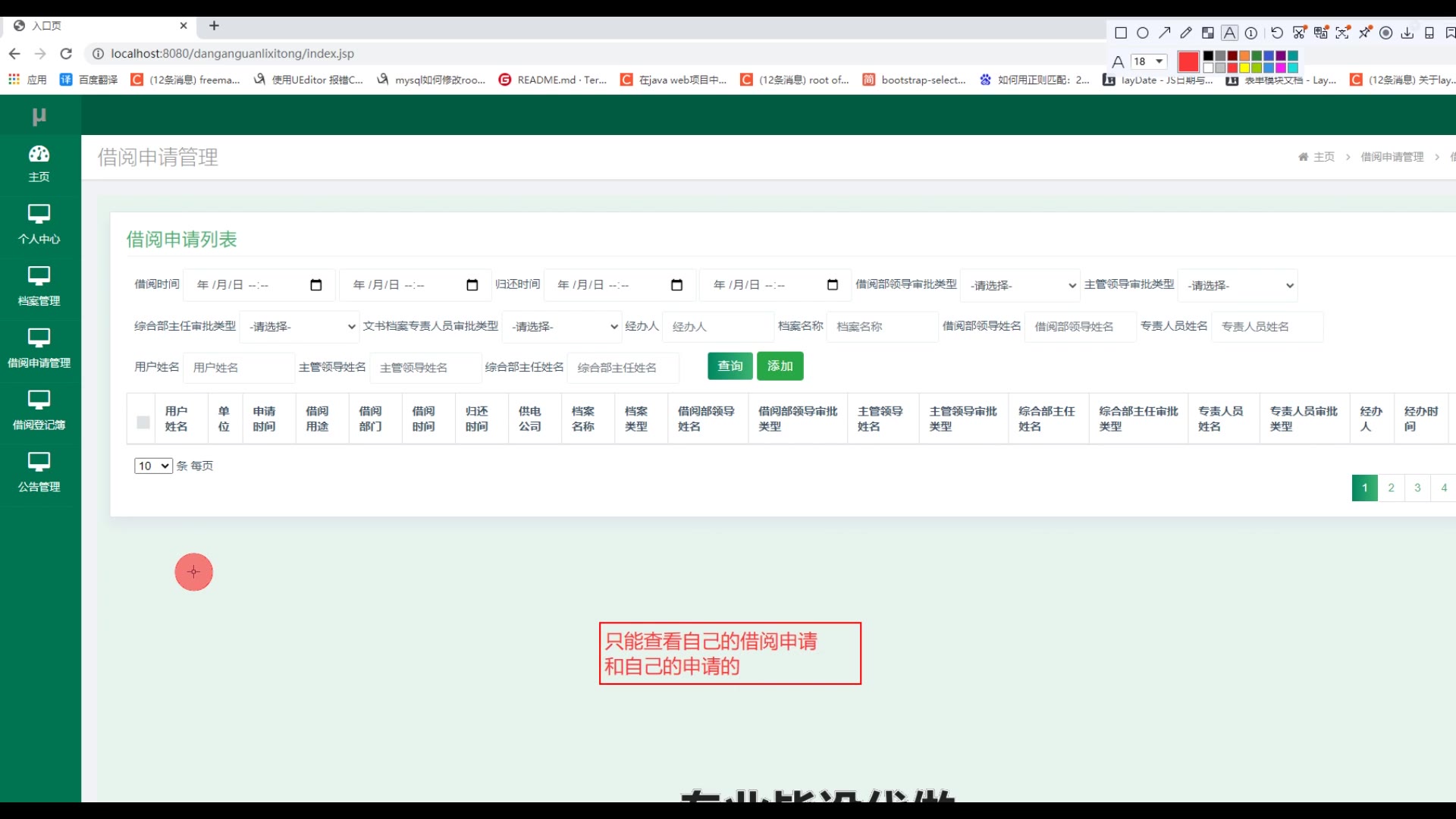Screen dimensions: 1456x819
Task: Toggle the select-all checkbox in table header
Action: (x=143, y=422)
